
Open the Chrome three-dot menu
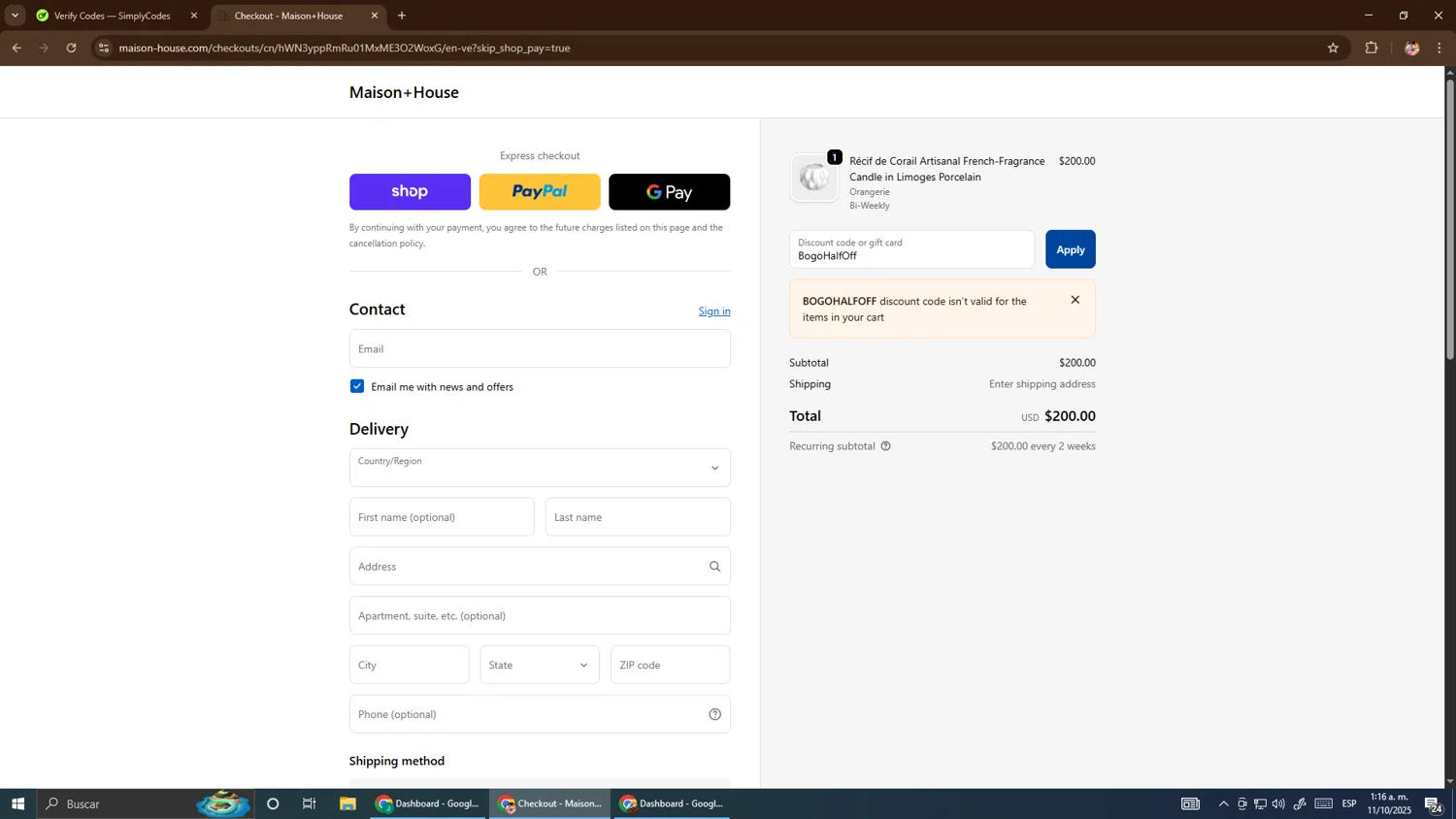coord(1439,48)
